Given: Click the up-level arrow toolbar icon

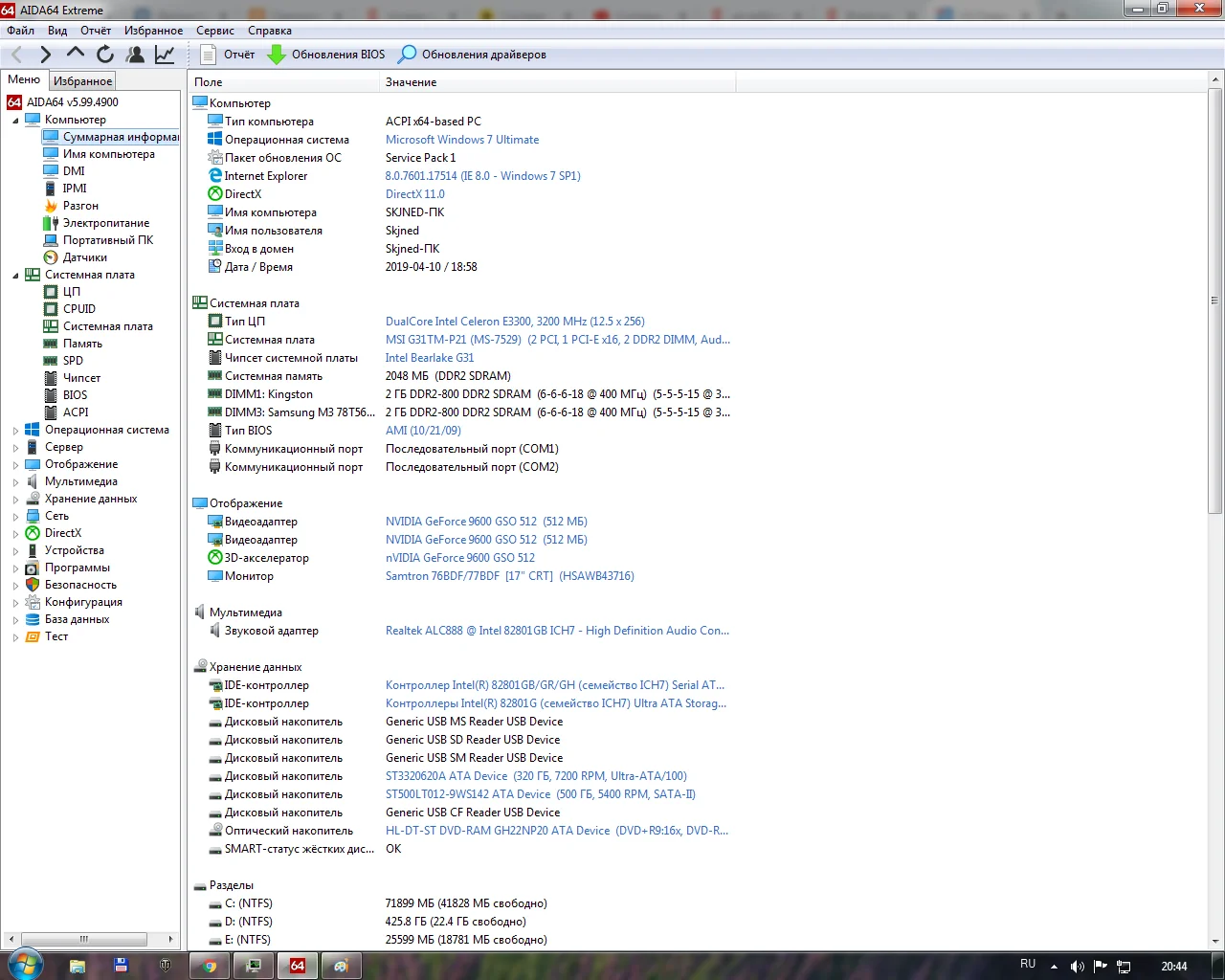Looking at the screenshot, I should coord(75,55).
